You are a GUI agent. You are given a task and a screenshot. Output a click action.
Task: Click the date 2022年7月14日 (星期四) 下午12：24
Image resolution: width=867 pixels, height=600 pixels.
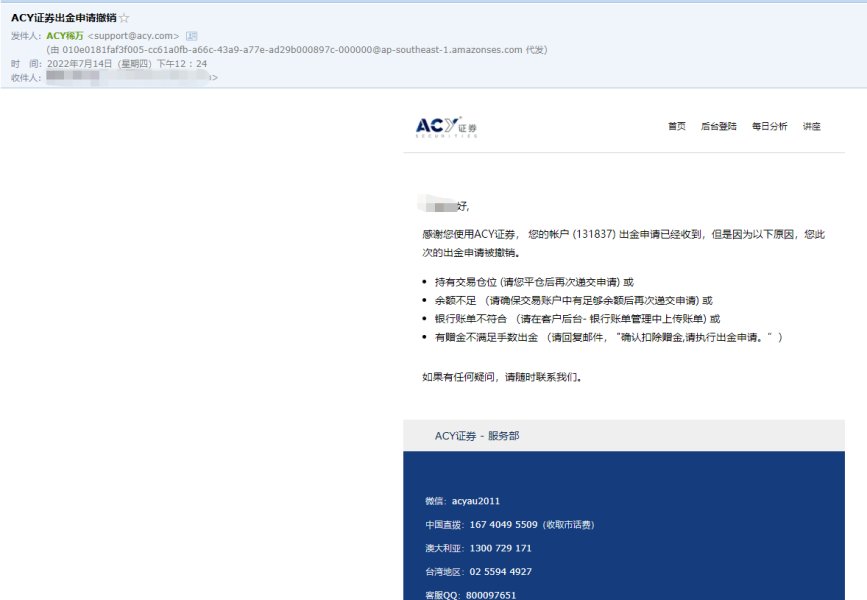point(127,64)
